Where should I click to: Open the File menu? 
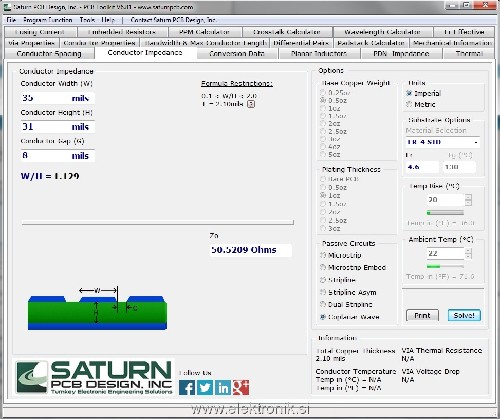11,20
